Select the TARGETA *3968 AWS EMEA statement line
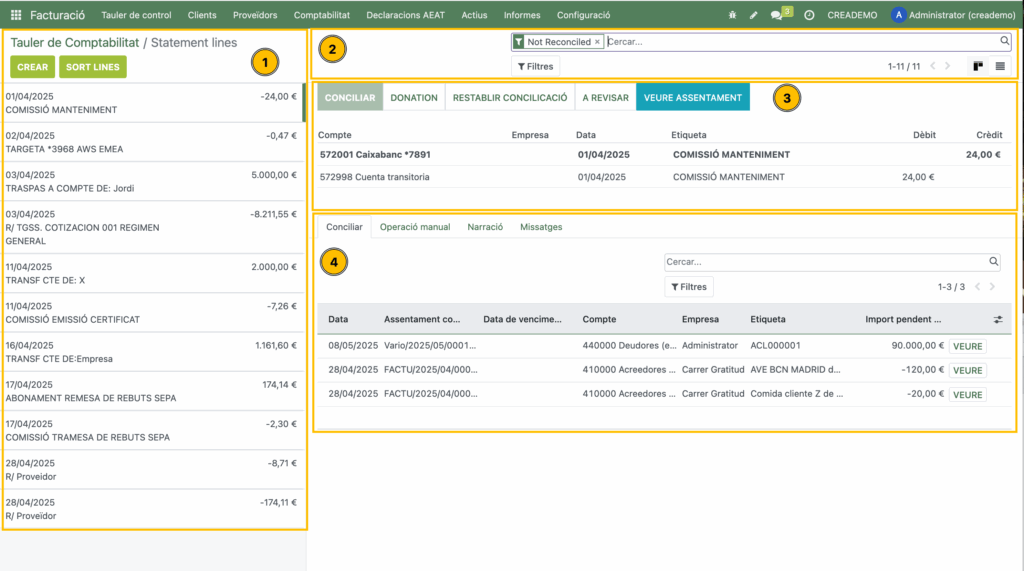Screen dimensions: 1024x571 click(150, 142)
